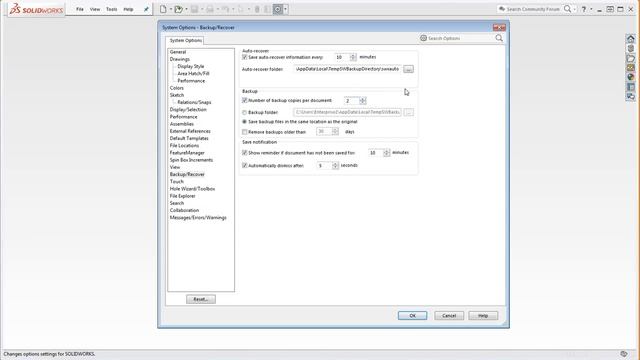The image size is (640, 360).
Task: Click the New document icon
Action: [163, 9]
